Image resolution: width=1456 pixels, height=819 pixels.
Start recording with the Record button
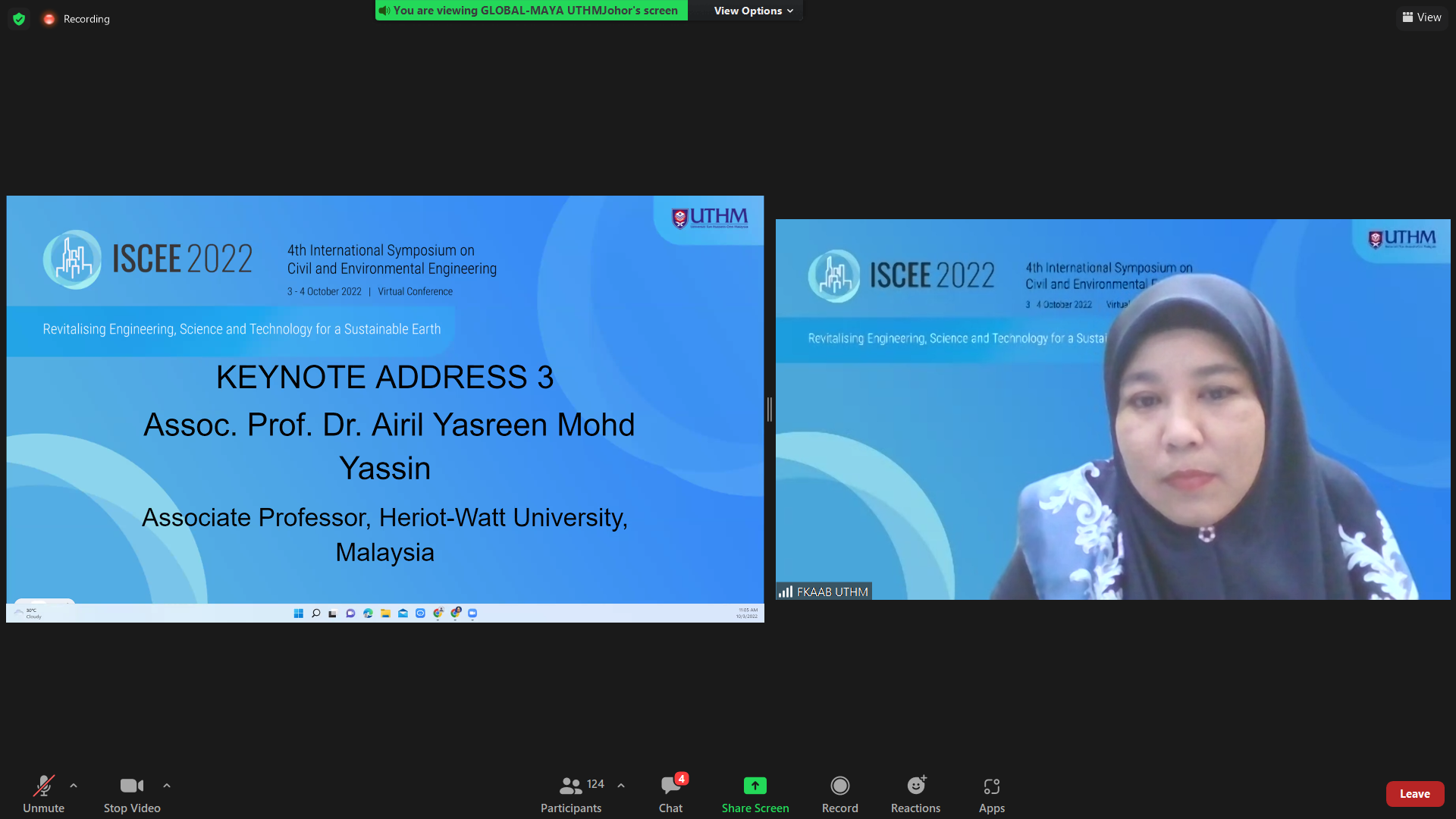pos(839,794)
